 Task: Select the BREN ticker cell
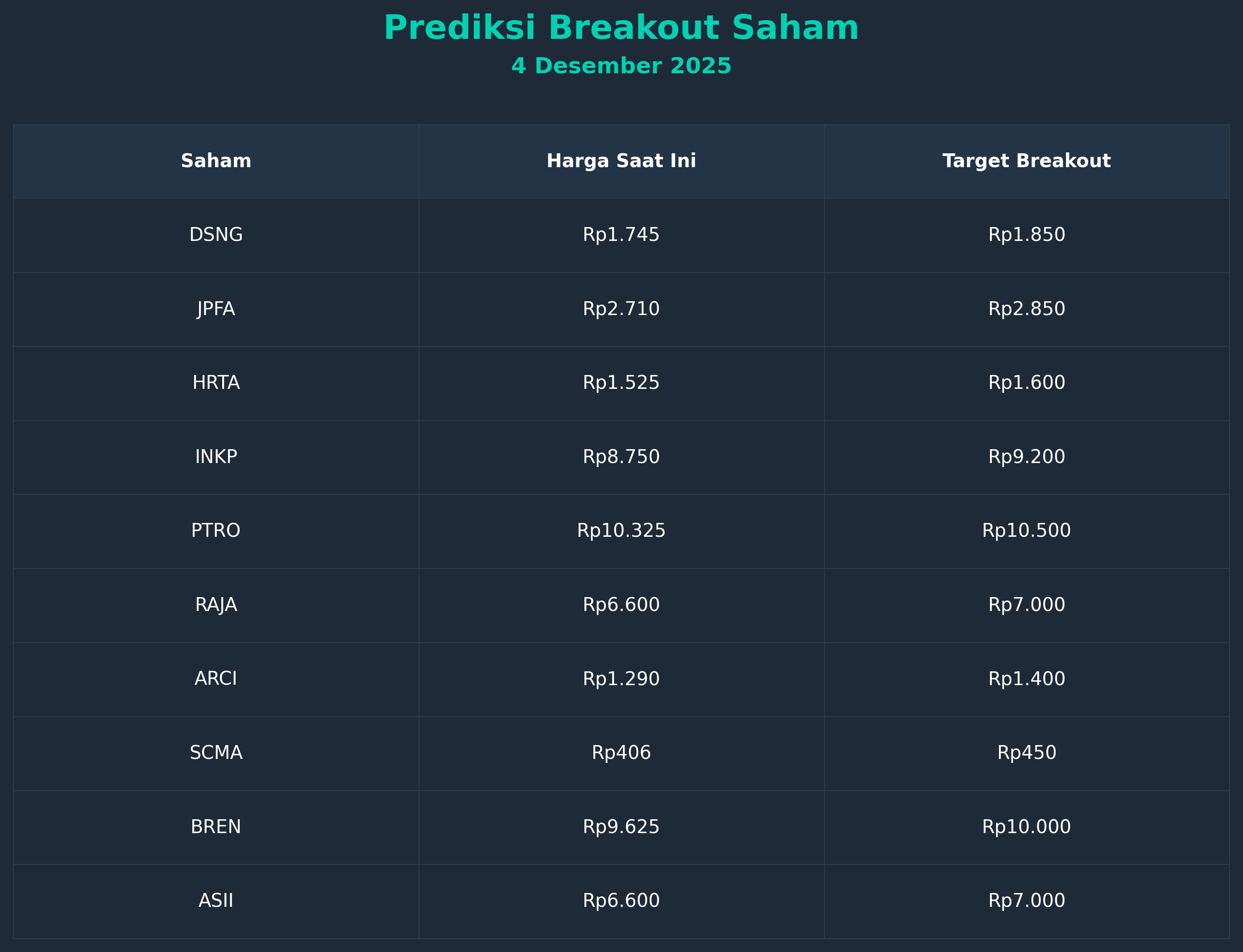click(x=216, y=827)
